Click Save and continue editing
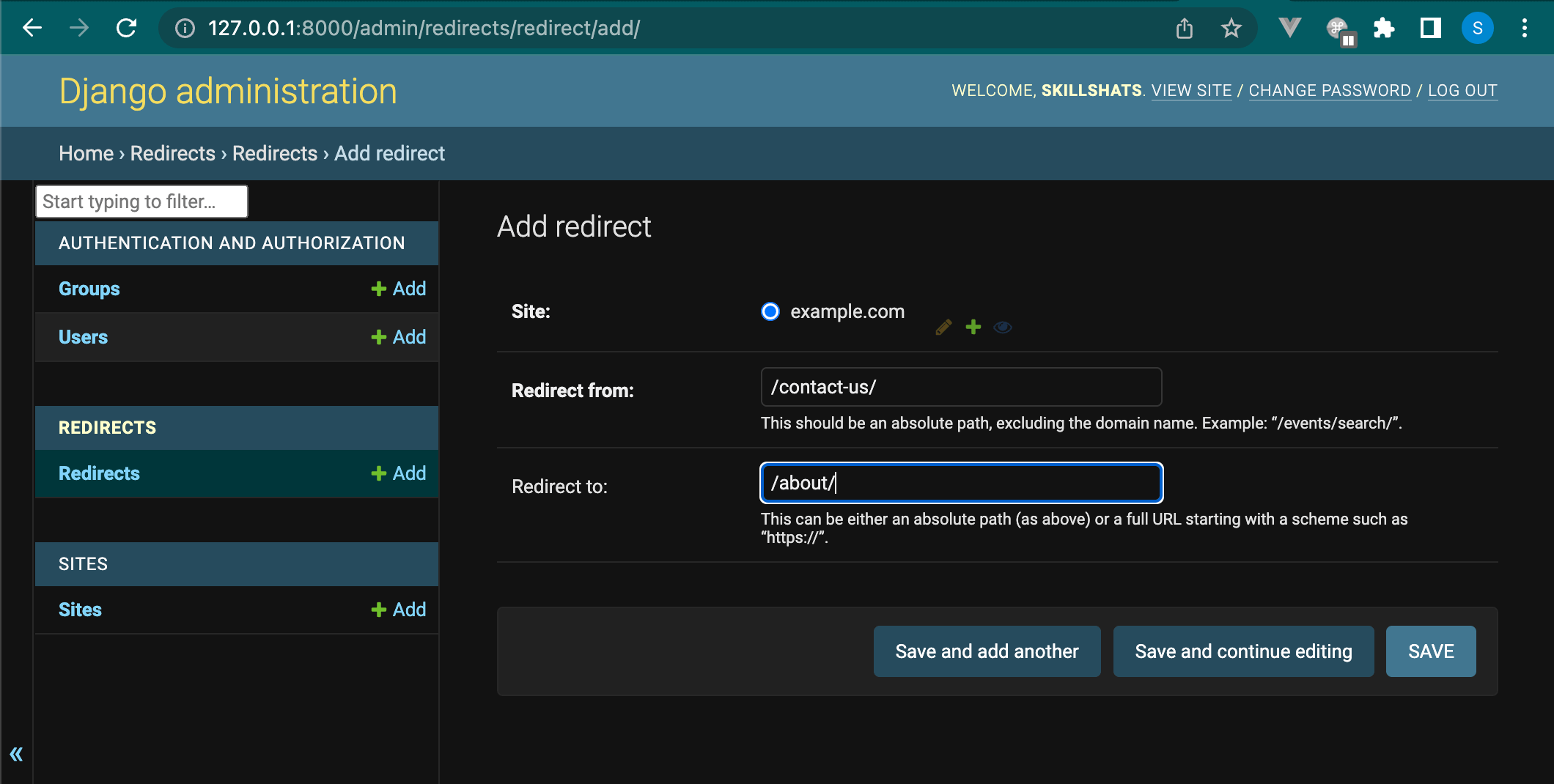1554x784 pixels. (1243, 651)
